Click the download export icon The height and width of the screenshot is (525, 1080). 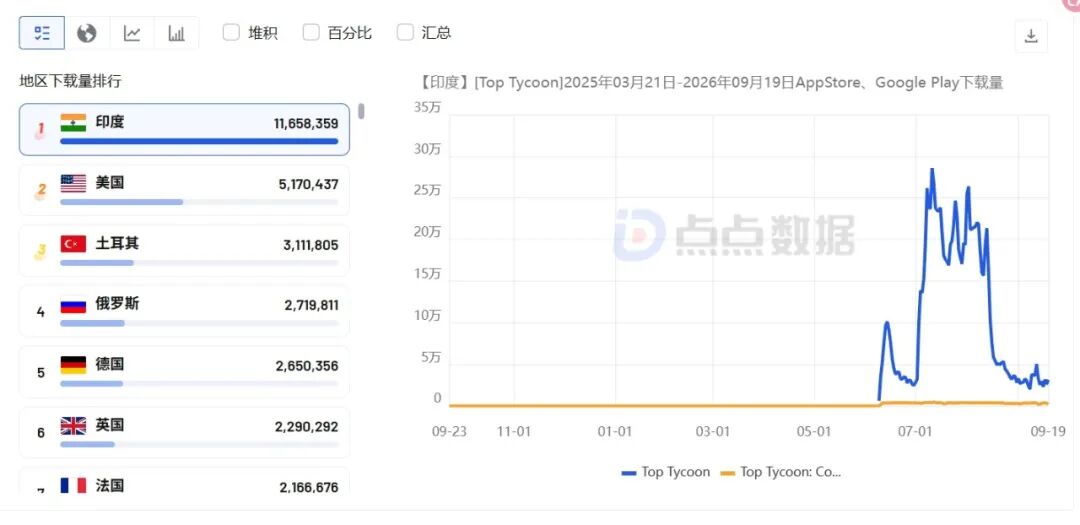(1031, 36)
